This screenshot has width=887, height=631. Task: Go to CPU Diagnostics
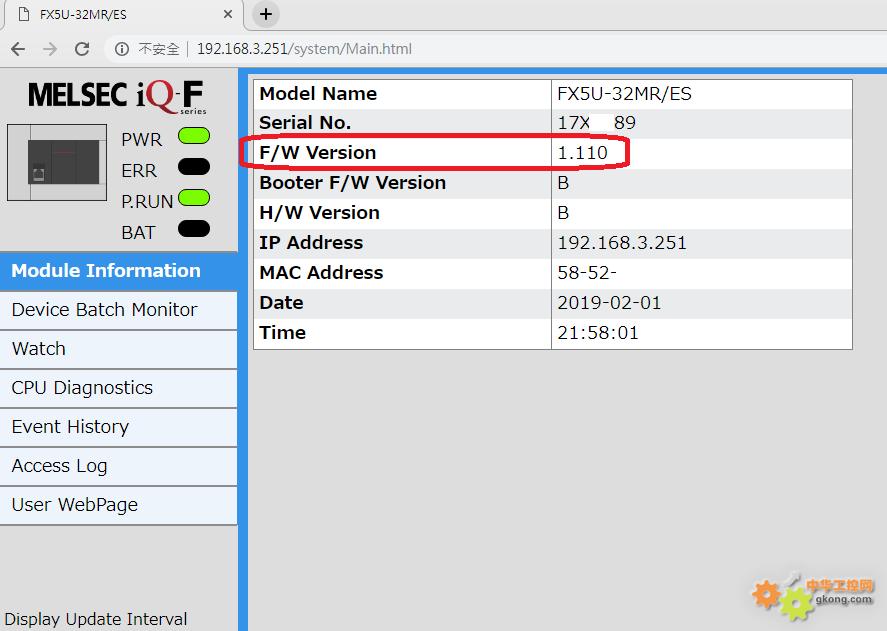(x=119, y=388)
